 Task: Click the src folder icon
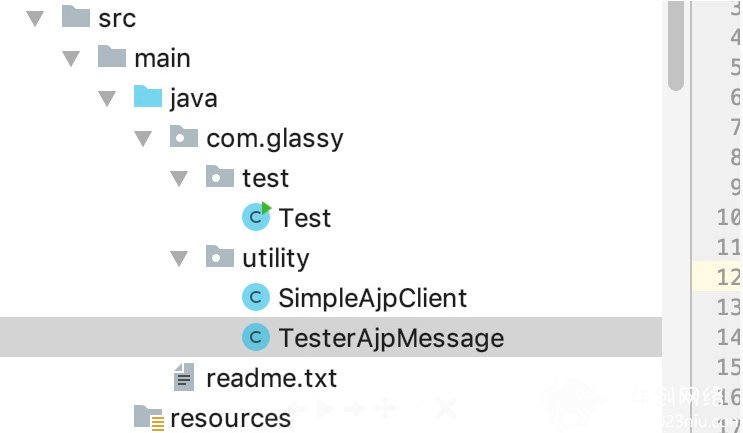coord(76,16)
